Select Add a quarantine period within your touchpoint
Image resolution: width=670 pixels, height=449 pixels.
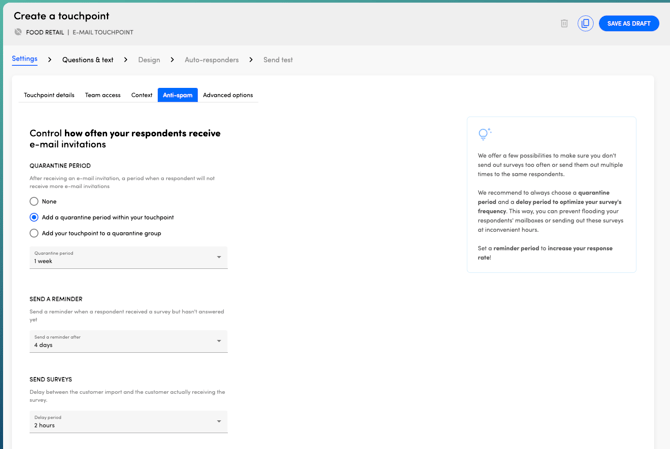(x=34, y=217)
